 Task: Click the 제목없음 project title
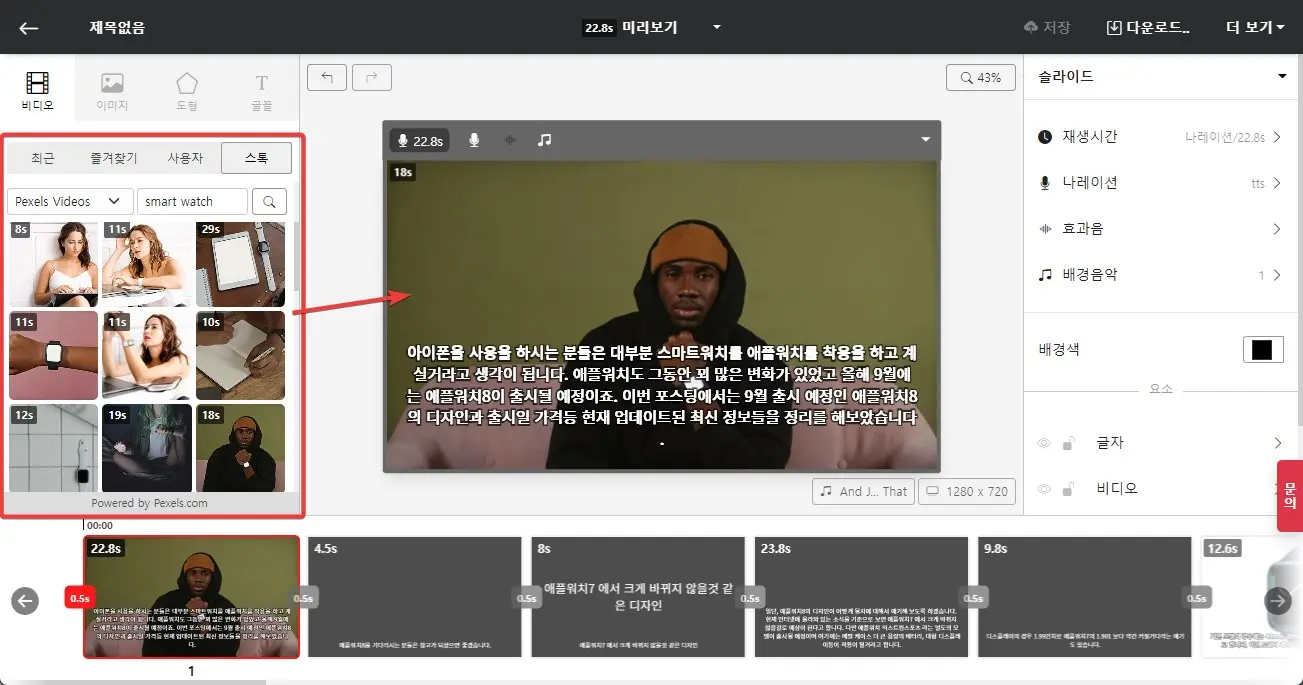click(117, 28)
